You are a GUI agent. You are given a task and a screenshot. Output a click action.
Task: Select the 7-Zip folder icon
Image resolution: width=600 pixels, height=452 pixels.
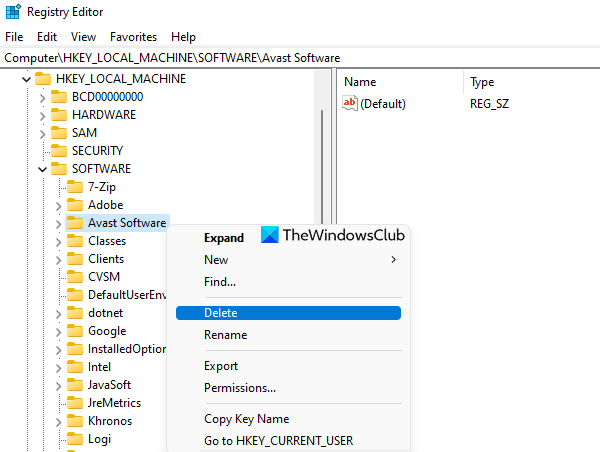[75, 186]
